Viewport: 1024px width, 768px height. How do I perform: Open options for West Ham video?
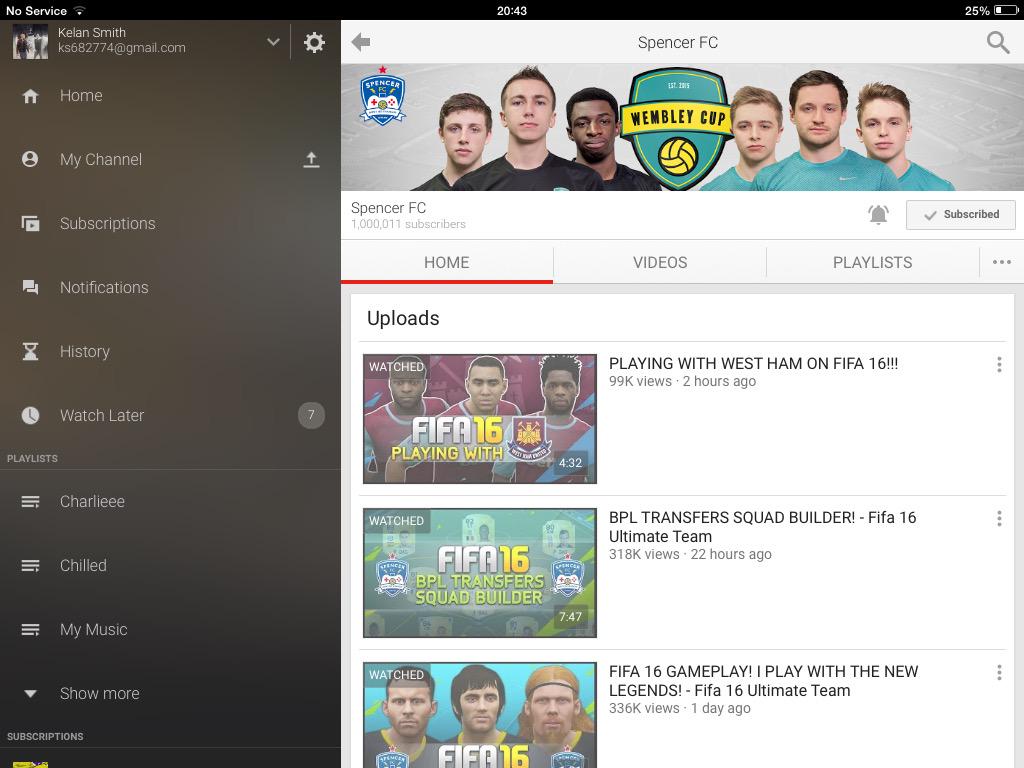999,364
